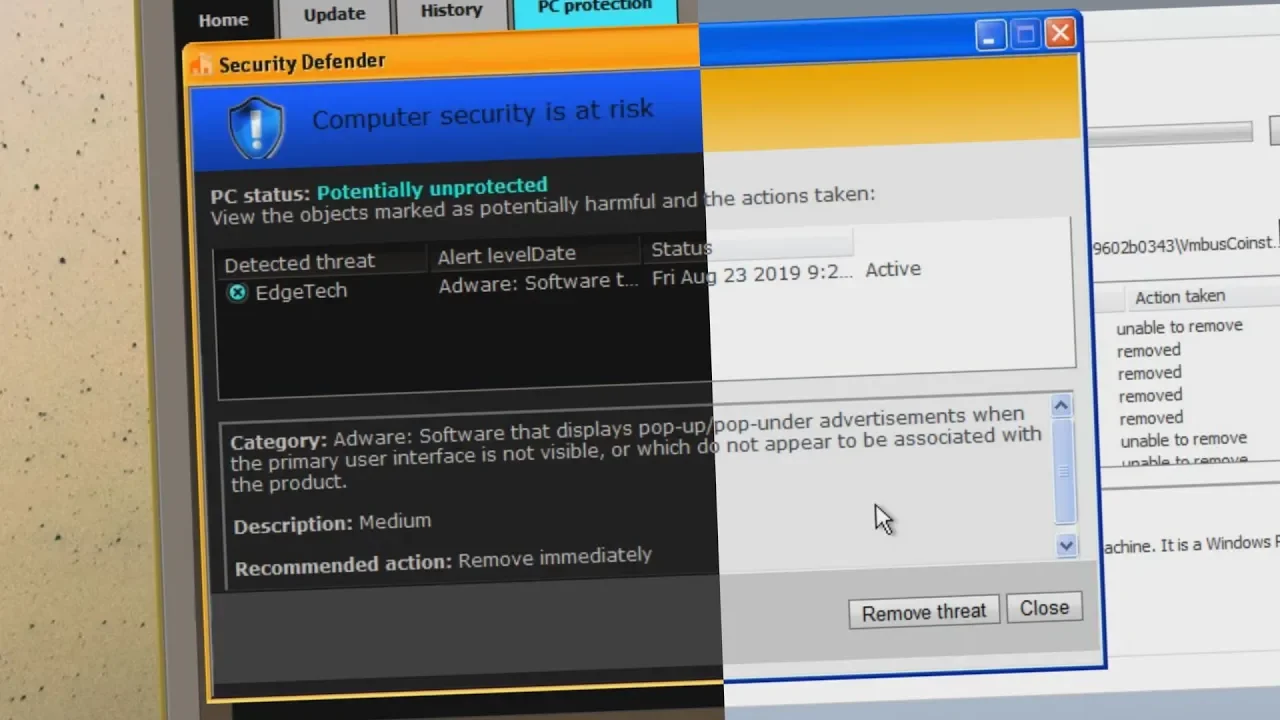Click the Close button in the dialog

1044,608
